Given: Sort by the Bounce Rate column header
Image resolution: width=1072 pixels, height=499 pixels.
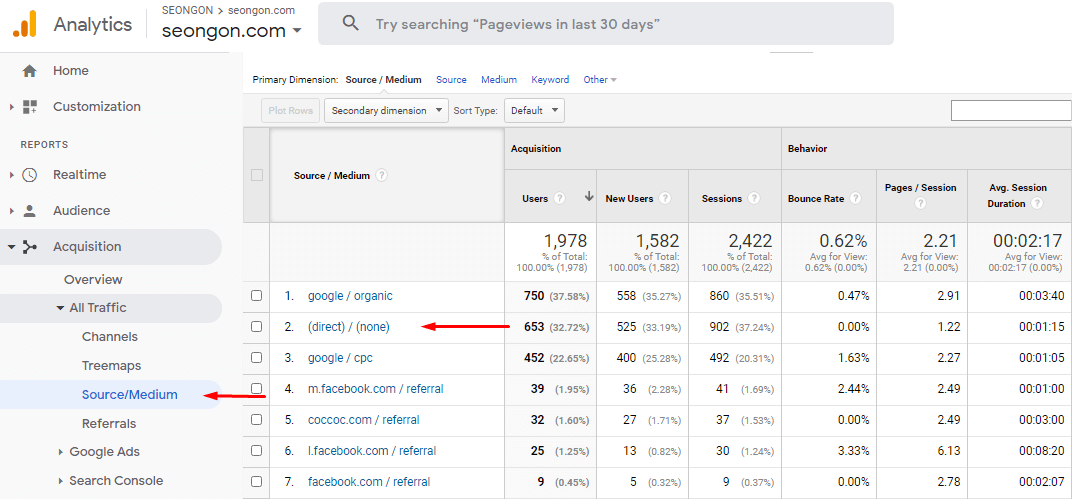Looking at the screenshot, I should [x=816, y=199].
